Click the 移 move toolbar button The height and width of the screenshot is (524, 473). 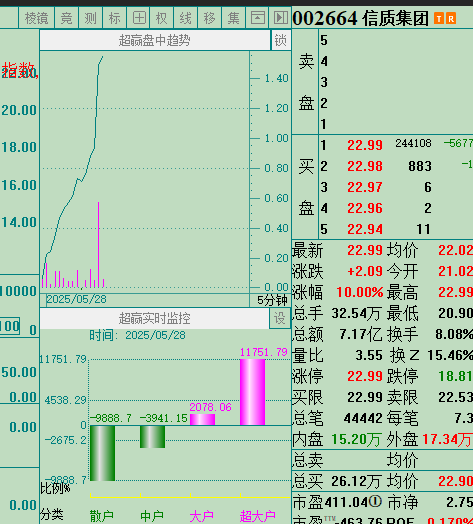210,17
